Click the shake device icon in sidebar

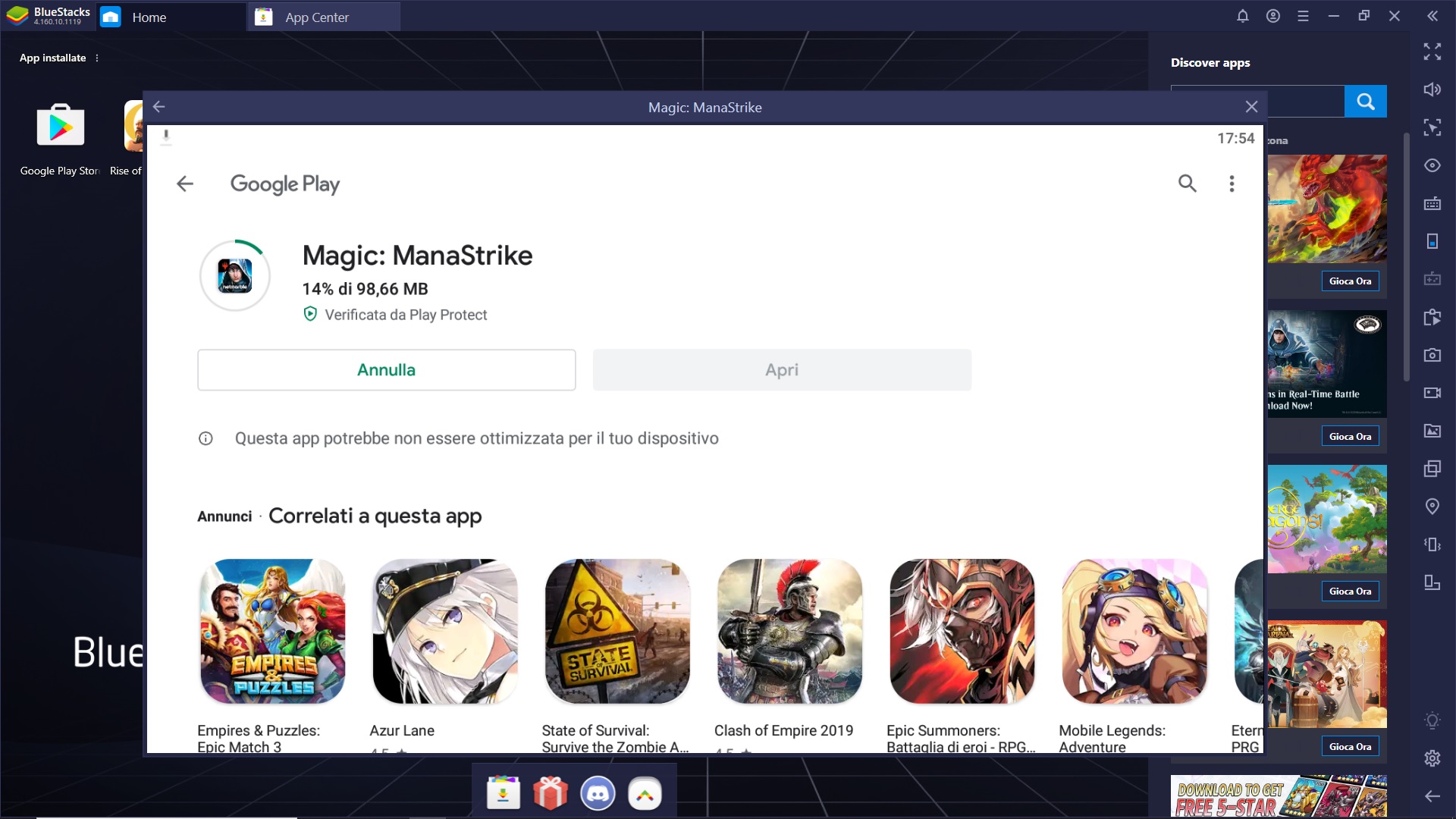[x=1432, y=544]
